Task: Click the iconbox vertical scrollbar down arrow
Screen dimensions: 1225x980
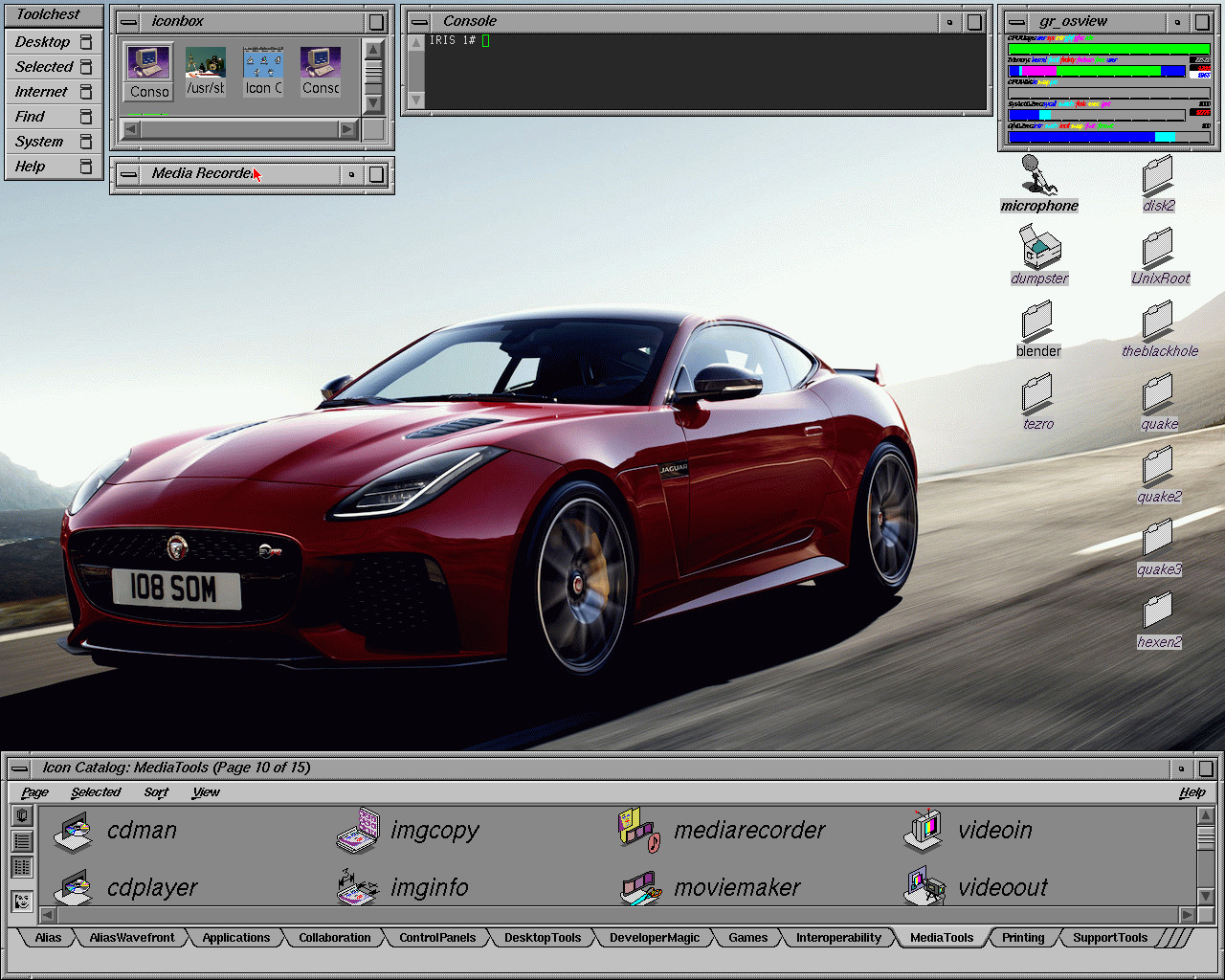Action: (x=373, y=102)
